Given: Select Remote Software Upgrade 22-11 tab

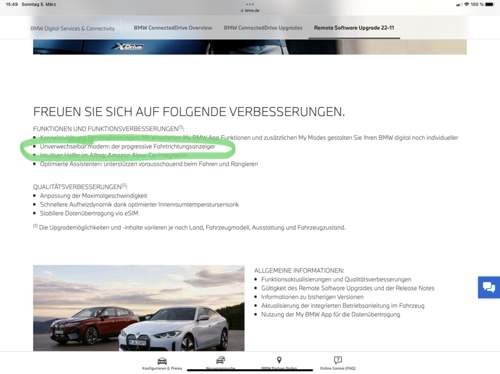Looking at the screenshot, I should (x=354, y=28).
